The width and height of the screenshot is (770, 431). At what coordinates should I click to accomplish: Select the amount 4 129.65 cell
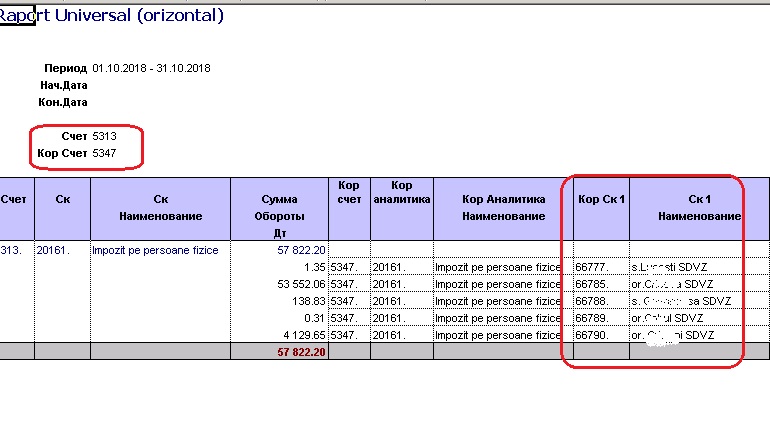tap(279, 335)
